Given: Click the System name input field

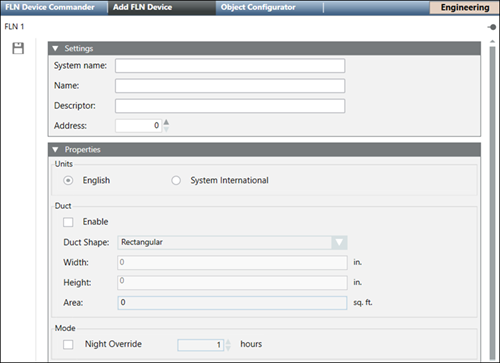Looking at the screenshot, I should 230,66.
